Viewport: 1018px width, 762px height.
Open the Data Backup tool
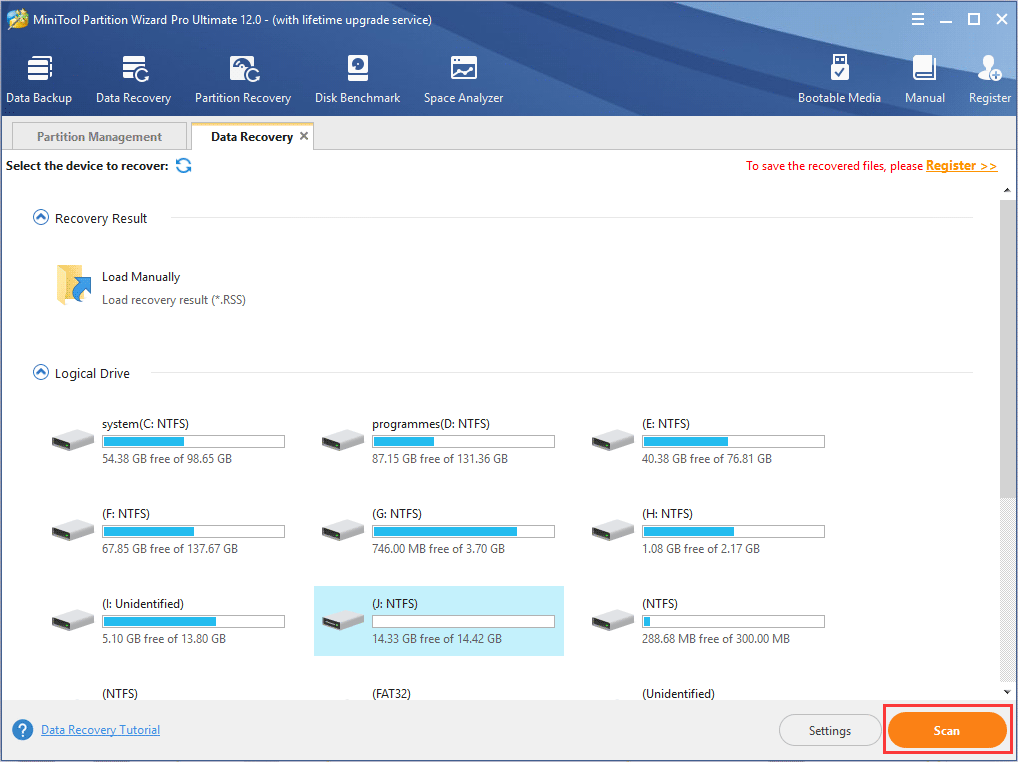pos(39,80)
